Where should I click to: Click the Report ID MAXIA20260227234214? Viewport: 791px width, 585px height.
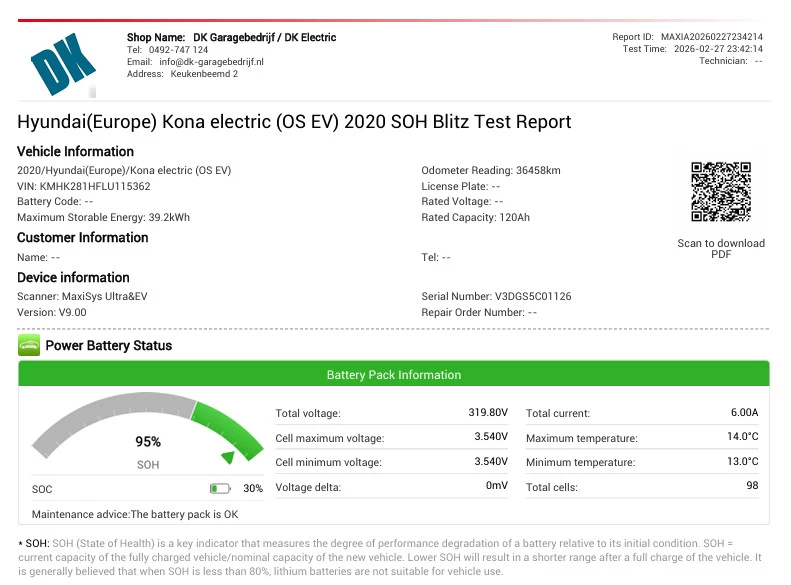pos(687,37)
